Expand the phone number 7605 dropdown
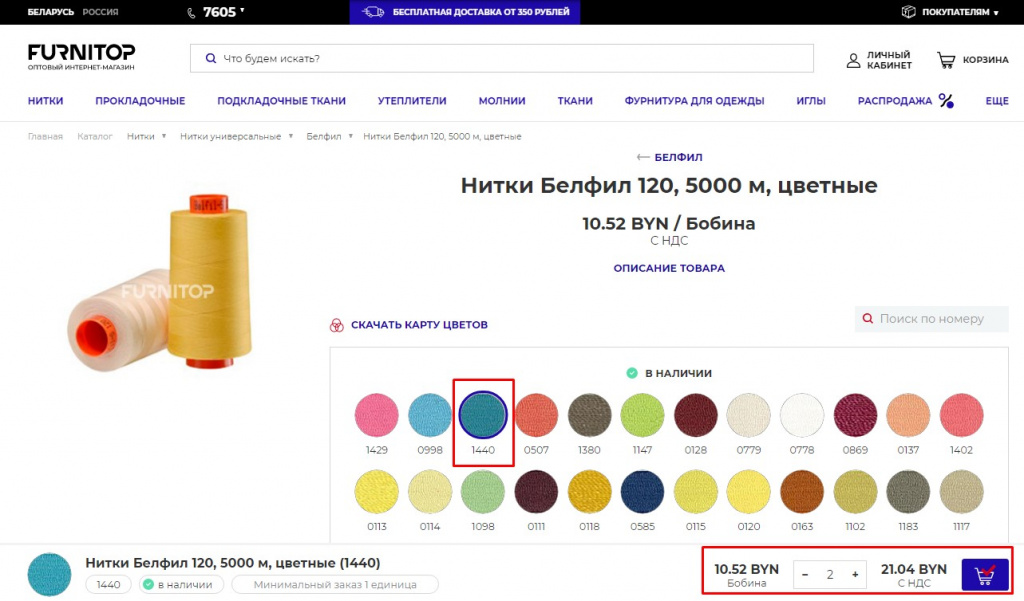 tap(241, 10)
